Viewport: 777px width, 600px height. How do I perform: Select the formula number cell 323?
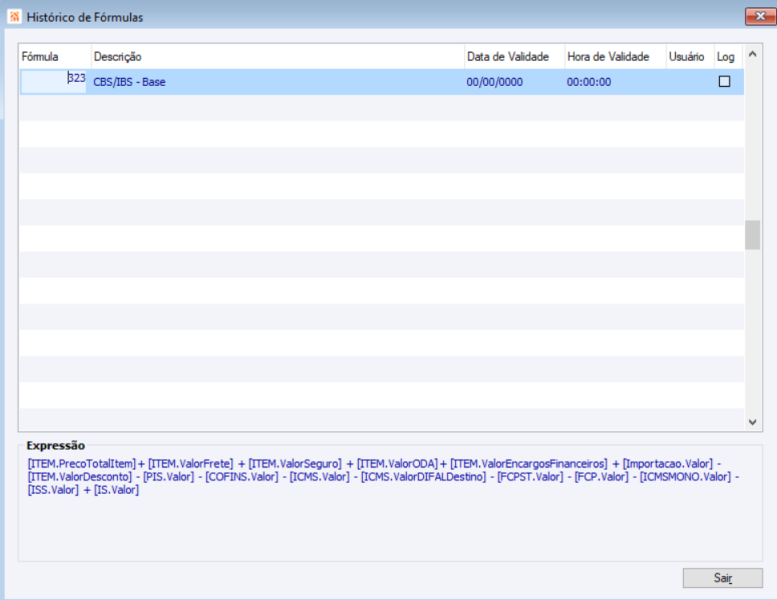tap(54, 81)
